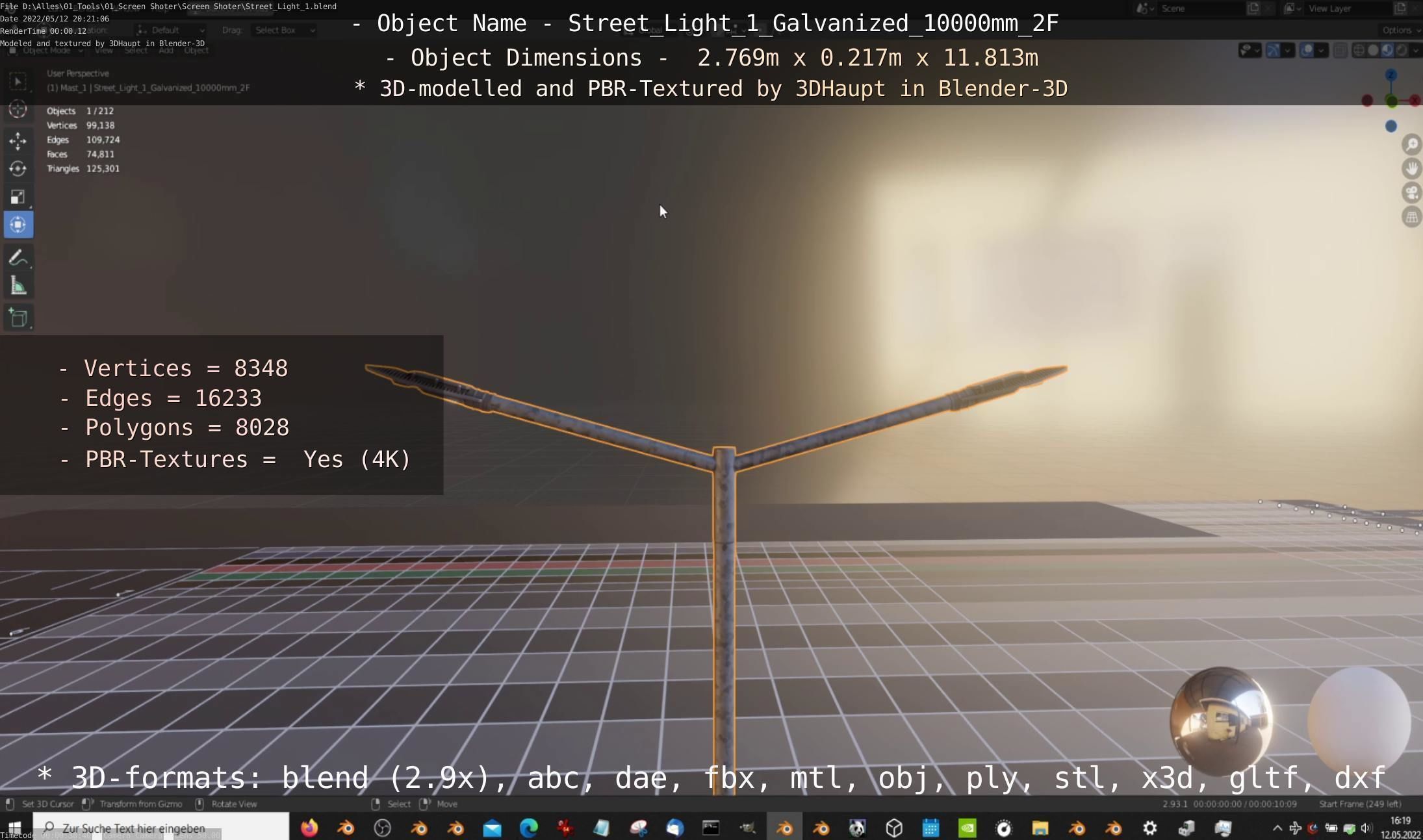Click new scene button next to Scene
1423x840 pixels.
(1253, 8)
